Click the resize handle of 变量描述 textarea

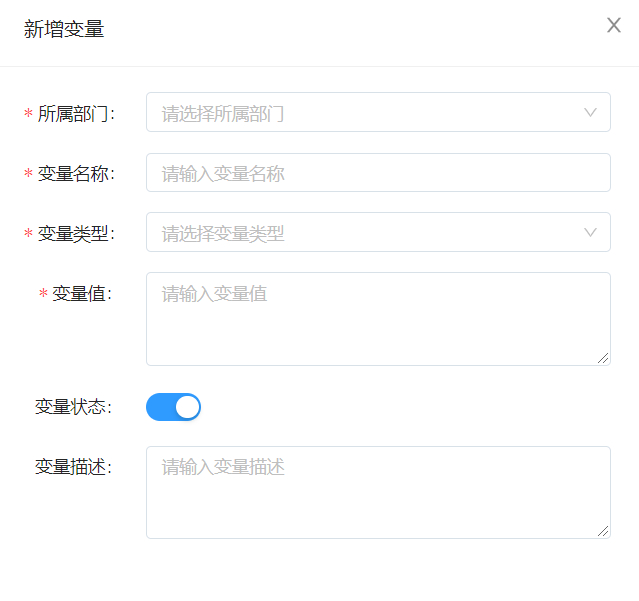(603, 531)
